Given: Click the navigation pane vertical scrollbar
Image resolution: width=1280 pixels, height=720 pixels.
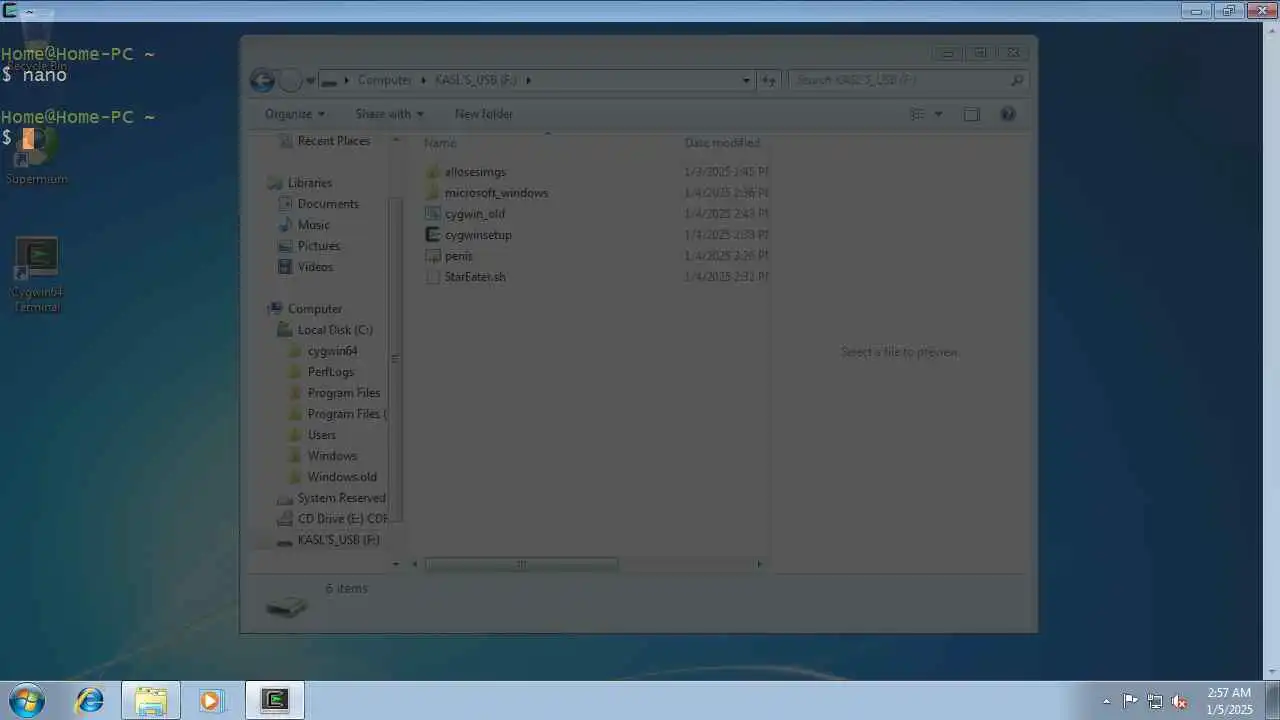Looking at the screenshot, I should pyautogui.click(x=395, y=358).
